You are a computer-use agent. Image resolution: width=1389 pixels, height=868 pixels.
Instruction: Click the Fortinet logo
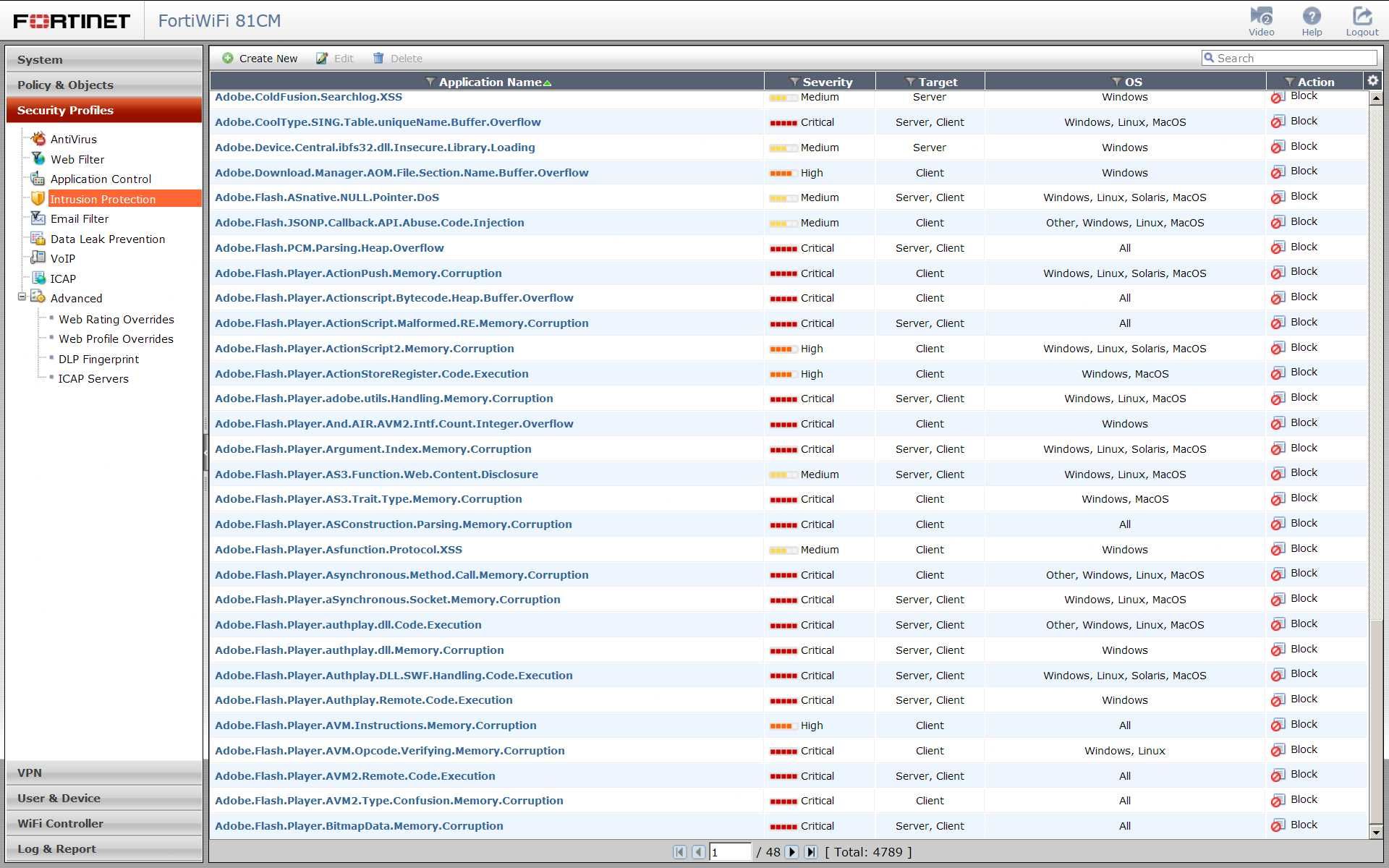tap(72, 20)
